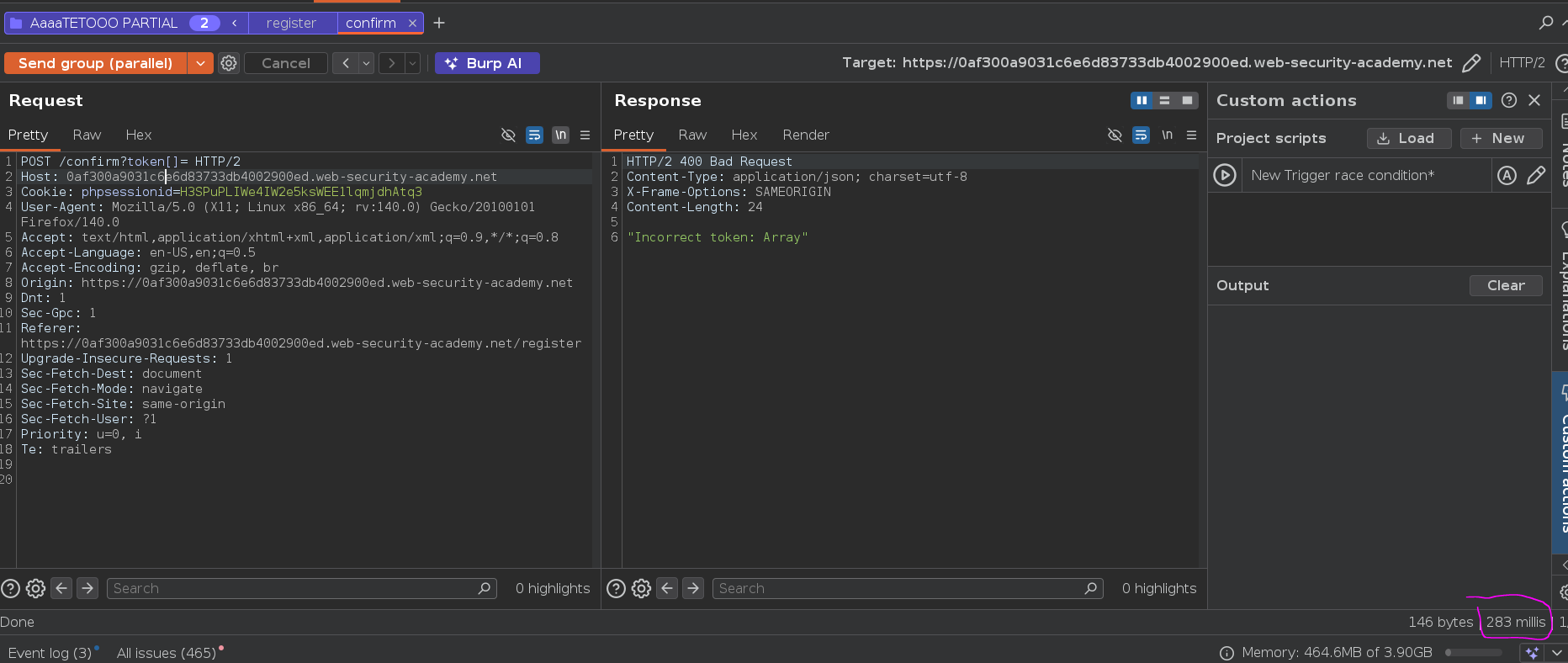1568x663 pixels.
Task: Go to next match in Request search
Action: coord(87,588)
